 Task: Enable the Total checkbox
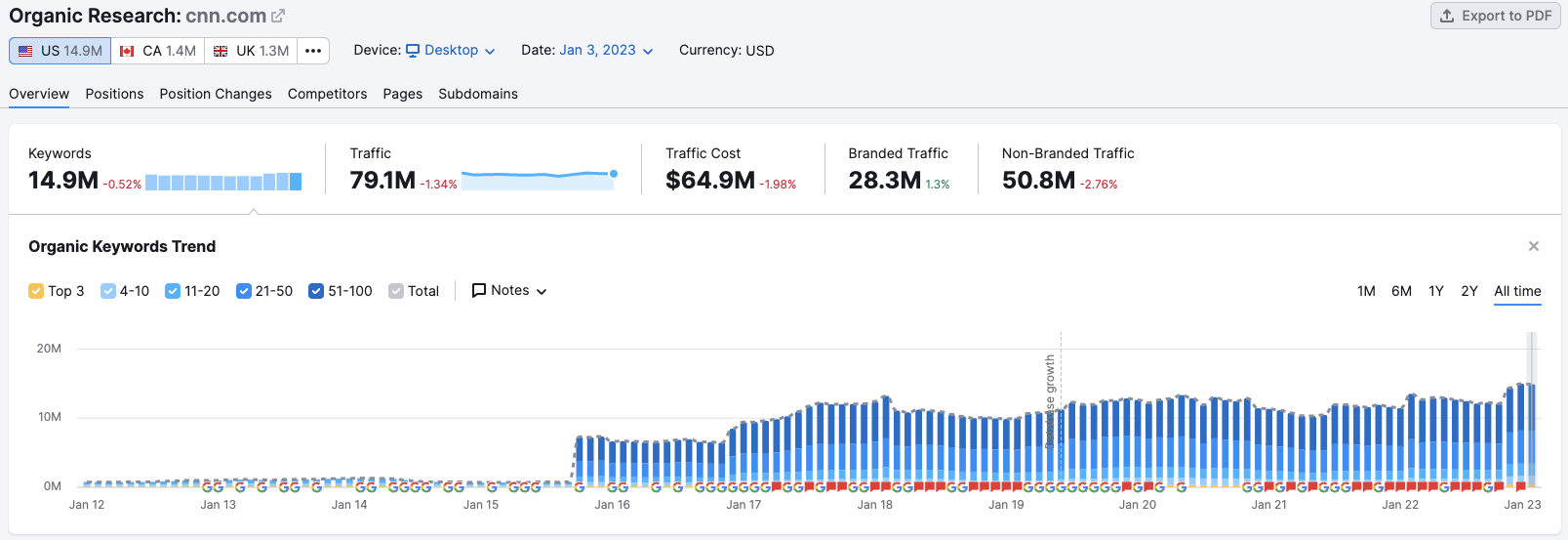coord(396,291)
